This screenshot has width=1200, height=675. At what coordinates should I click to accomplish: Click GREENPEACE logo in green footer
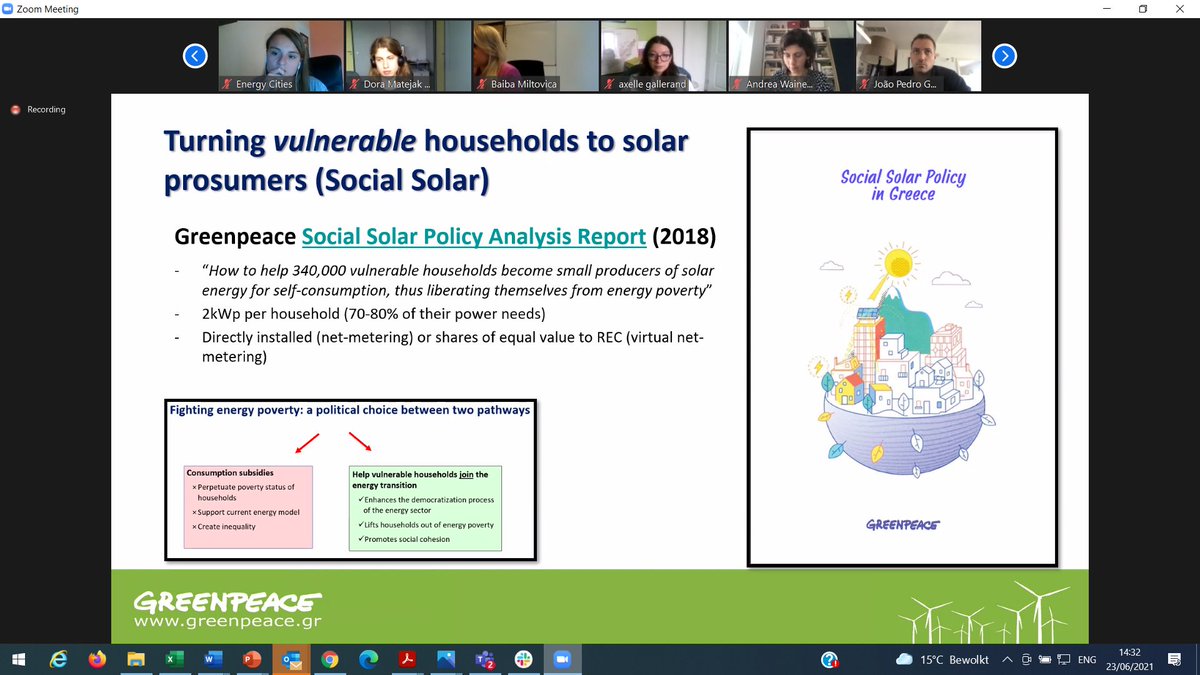click(228, 602)
